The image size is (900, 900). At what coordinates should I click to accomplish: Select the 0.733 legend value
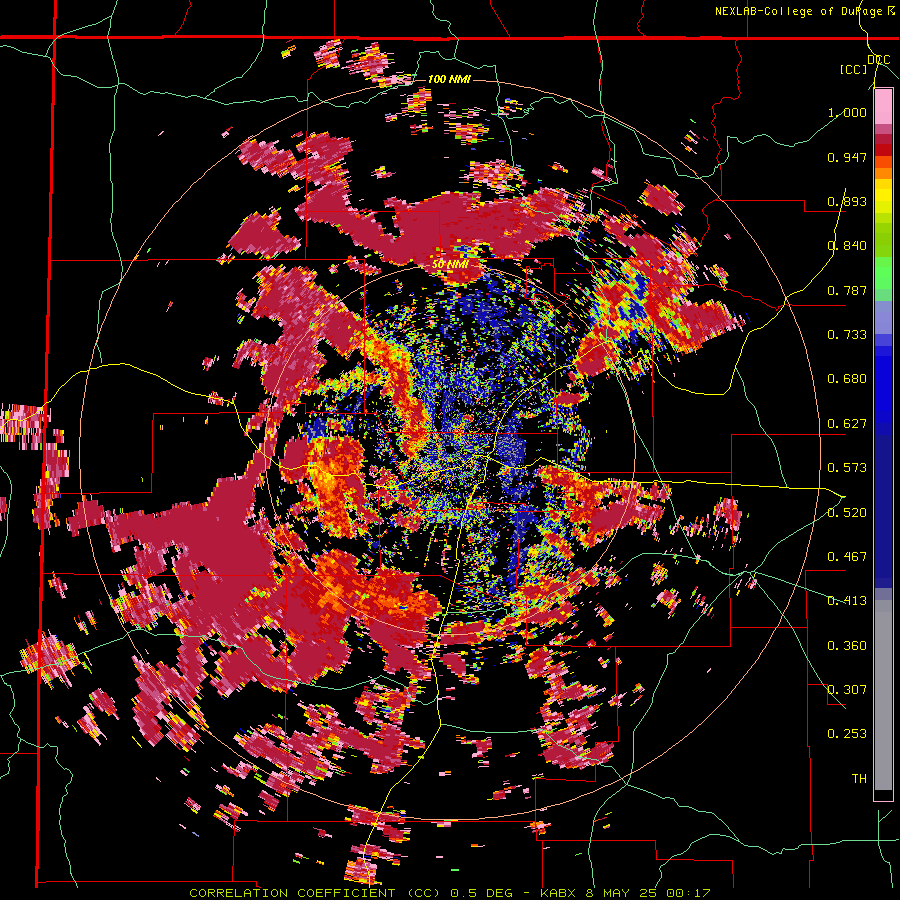[x=847, y=335]
